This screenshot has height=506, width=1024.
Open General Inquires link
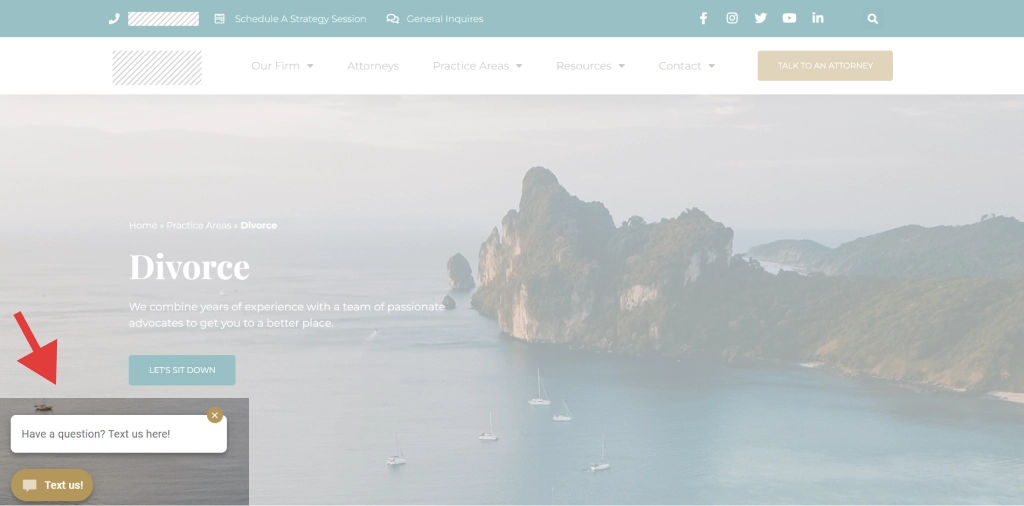(445, 19)
